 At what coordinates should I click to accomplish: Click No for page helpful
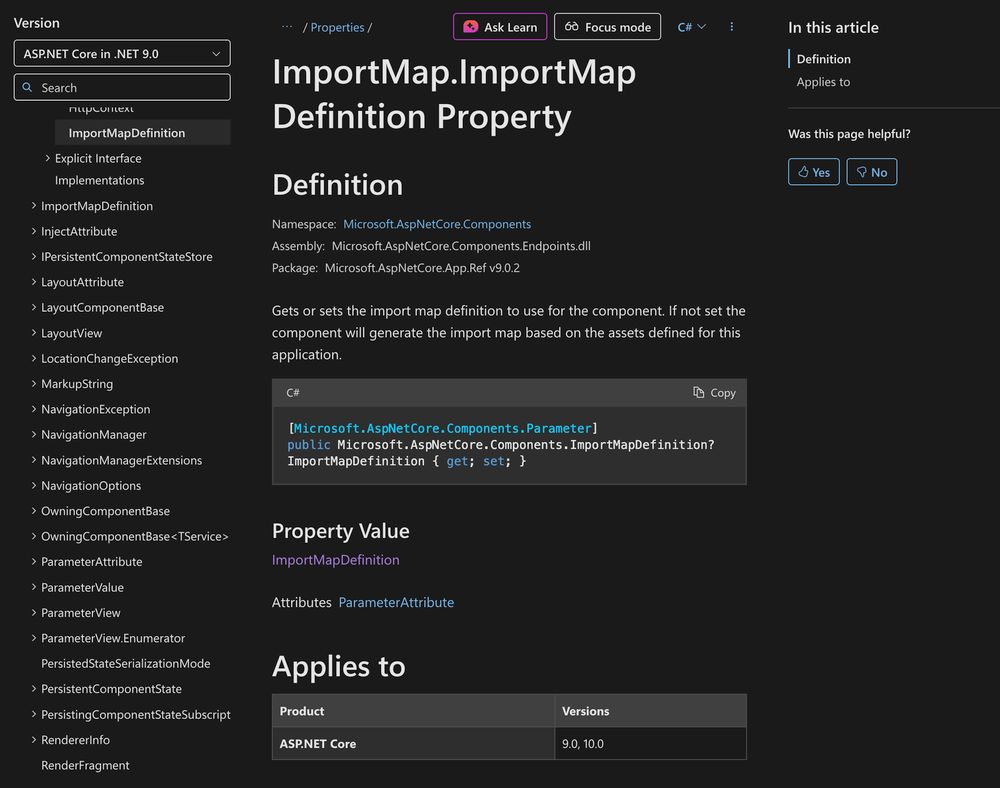coord(872,172)
